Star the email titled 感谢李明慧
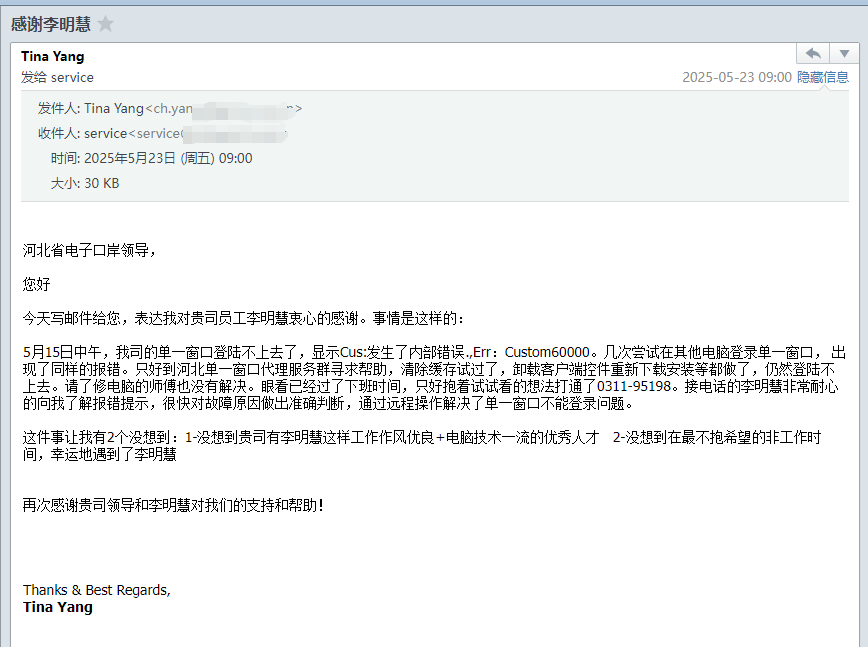Screen dimensions: 868x647 tap(105, 24)
